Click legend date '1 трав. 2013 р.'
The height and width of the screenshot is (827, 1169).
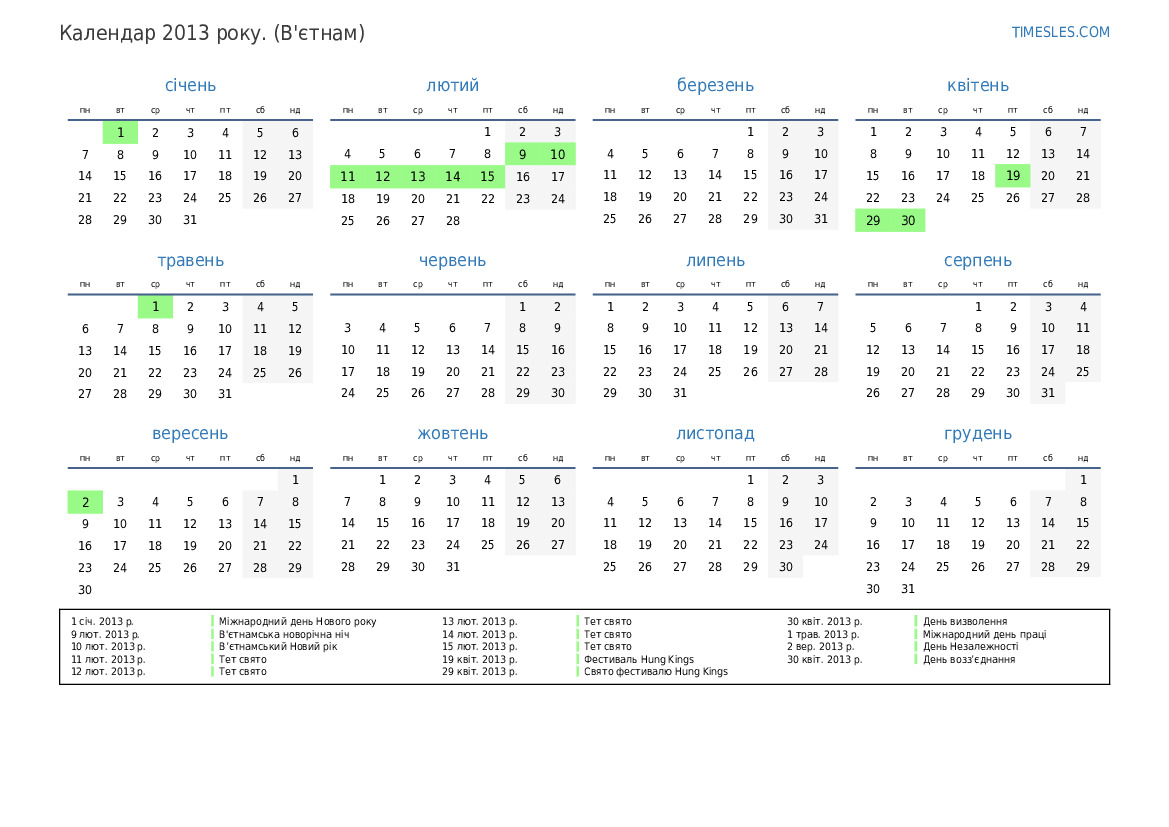pyautogui.click(x=823, y=635)
